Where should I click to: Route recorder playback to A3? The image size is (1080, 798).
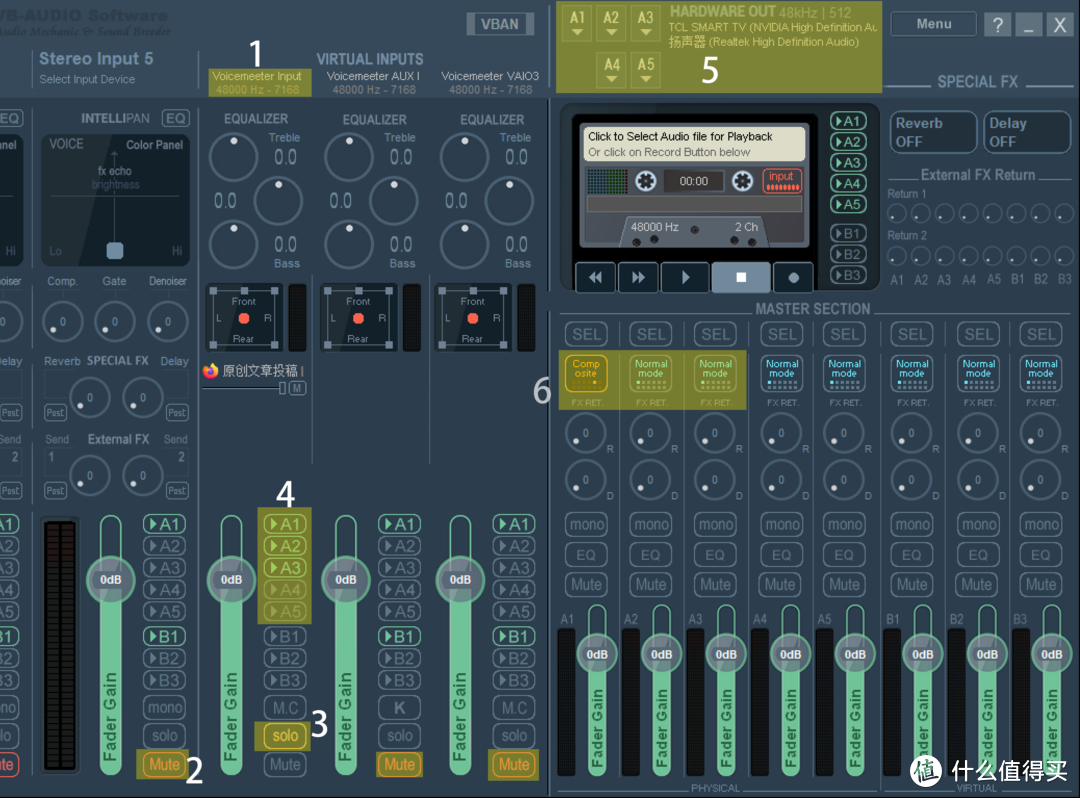(x=848, y=162)
